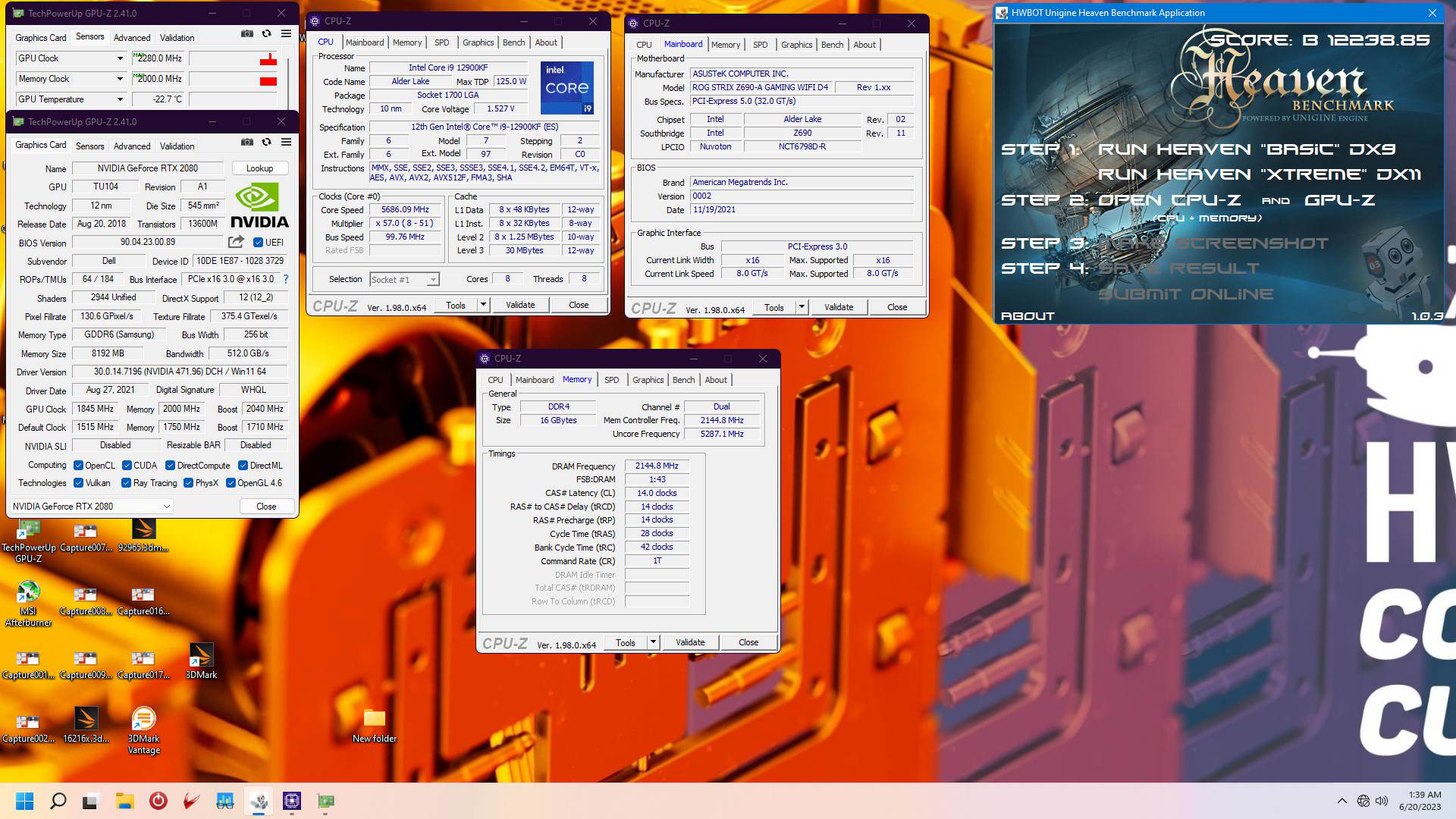Click the NVIDIA logo in GPU-Z

coord(259,205)
